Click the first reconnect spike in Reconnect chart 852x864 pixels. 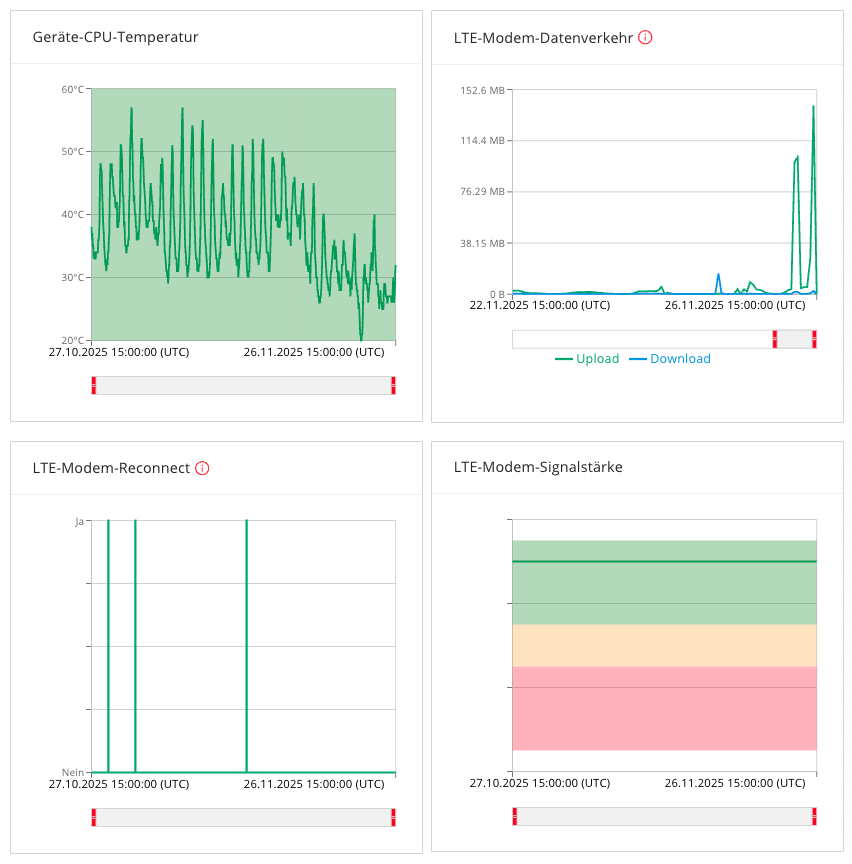109,646
